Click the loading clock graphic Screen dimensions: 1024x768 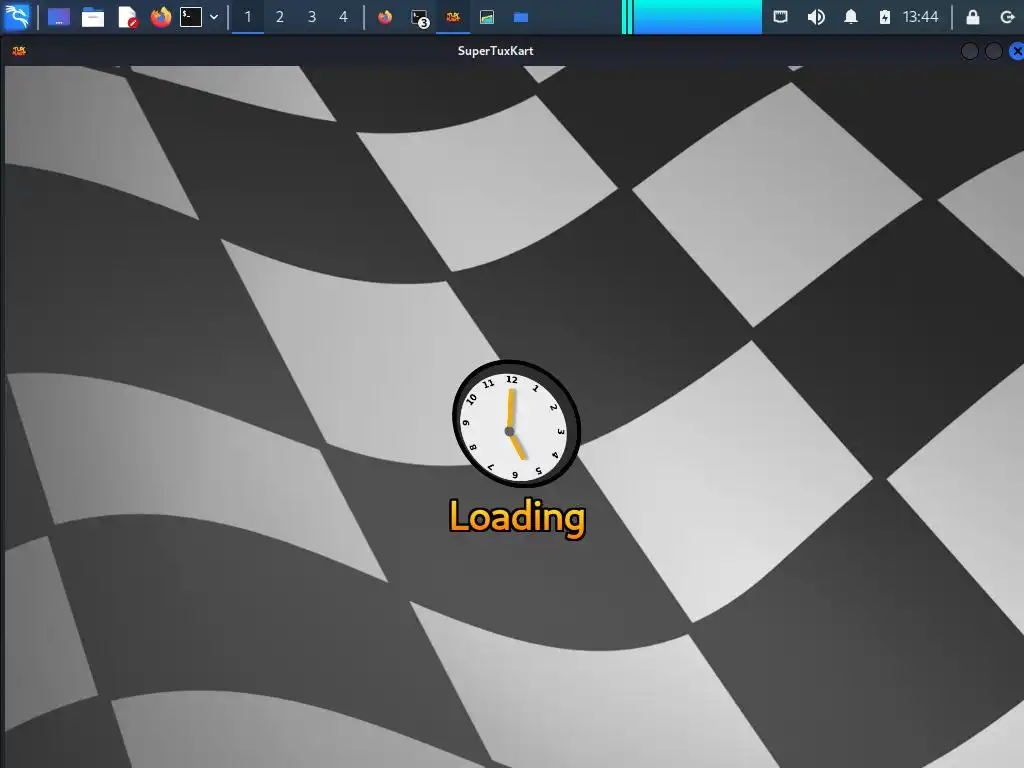point(516,423)
